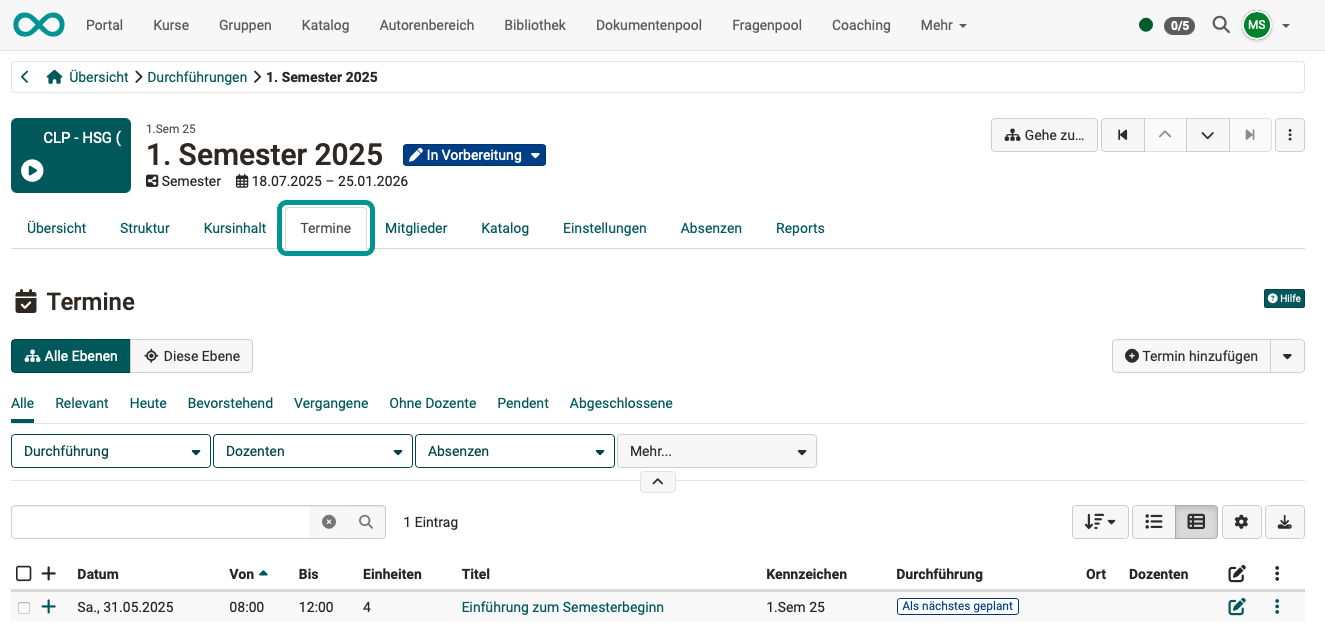Expand the In Vorbereitung status dropdown
This screenshot has width=1325, height=637.
536,155
